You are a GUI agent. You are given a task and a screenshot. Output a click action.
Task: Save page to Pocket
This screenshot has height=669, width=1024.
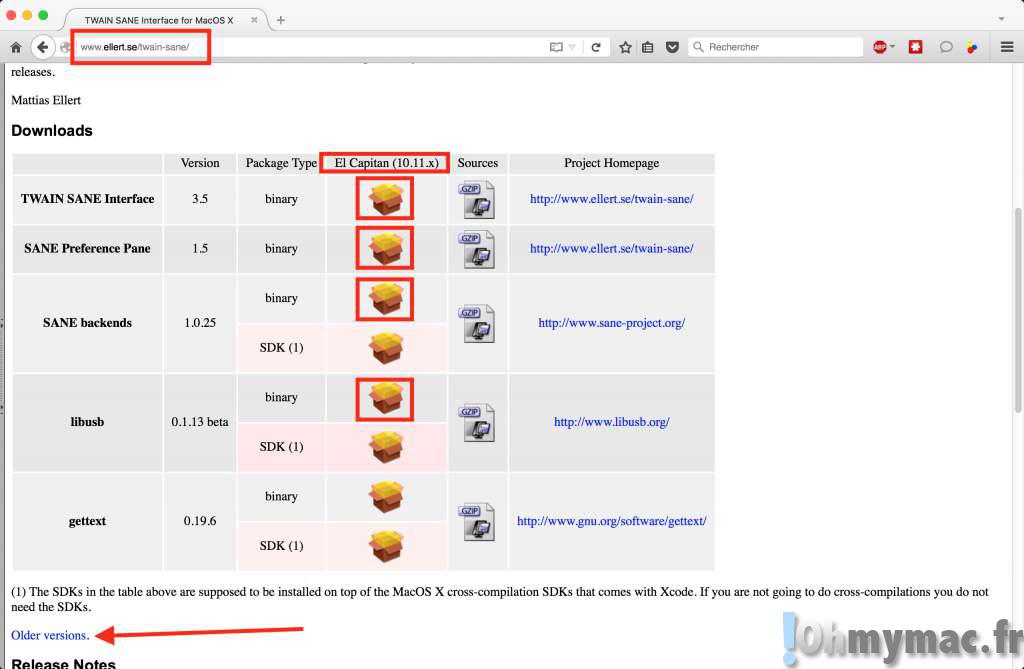click(672, 47)
